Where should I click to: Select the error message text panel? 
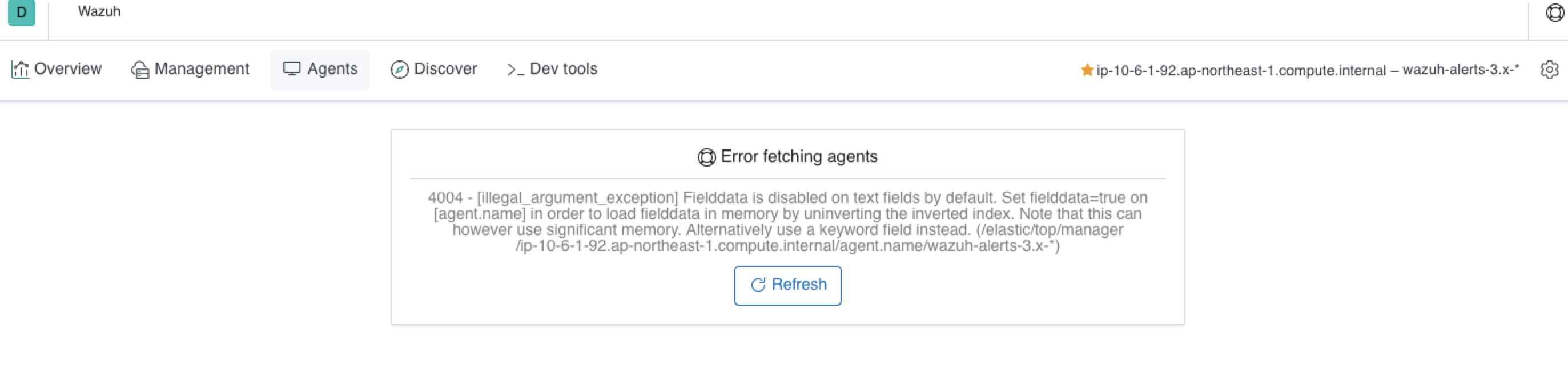[787, 222]
